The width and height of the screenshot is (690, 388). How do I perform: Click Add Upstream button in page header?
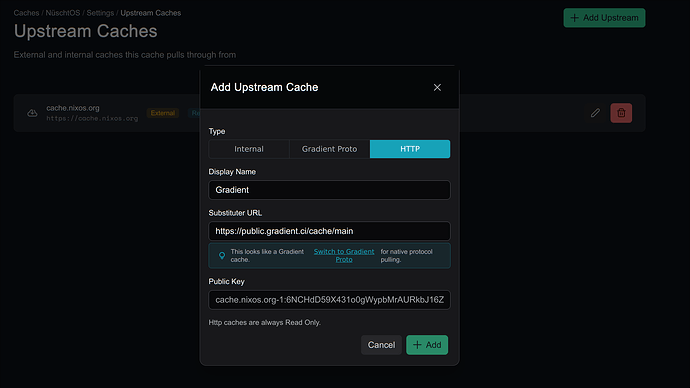604,18
